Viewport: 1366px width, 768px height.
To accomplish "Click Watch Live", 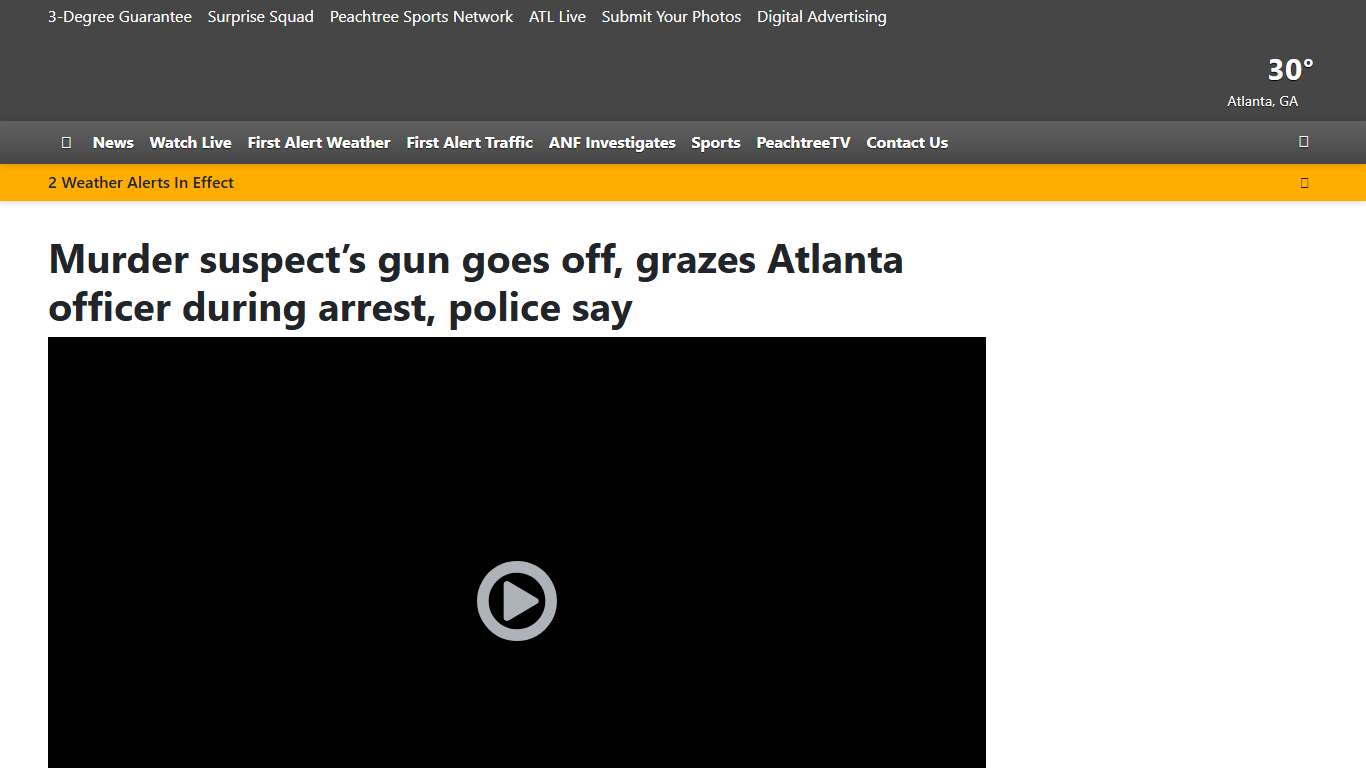I will [190, 142].
